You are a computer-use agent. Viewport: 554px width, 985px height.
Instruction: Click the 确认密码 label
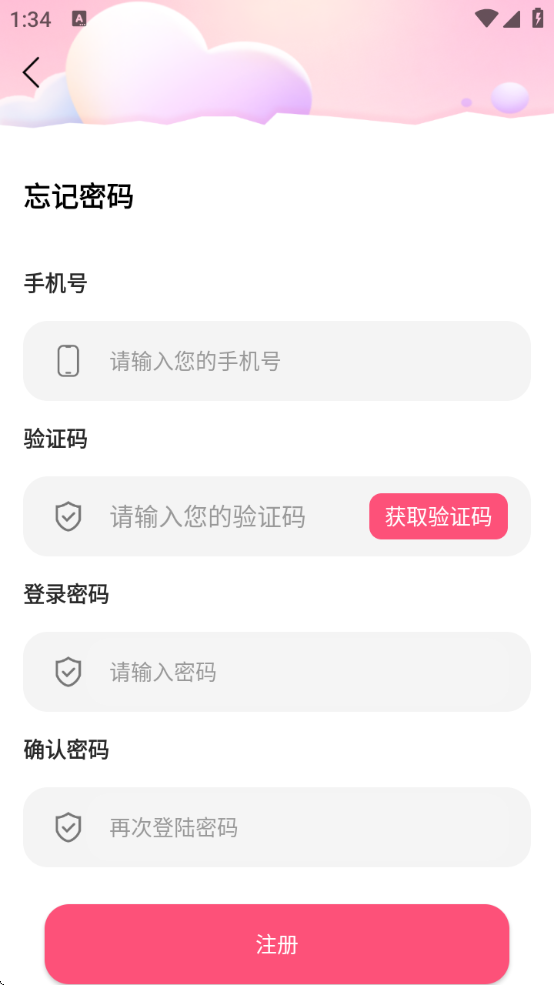[66, 749]
